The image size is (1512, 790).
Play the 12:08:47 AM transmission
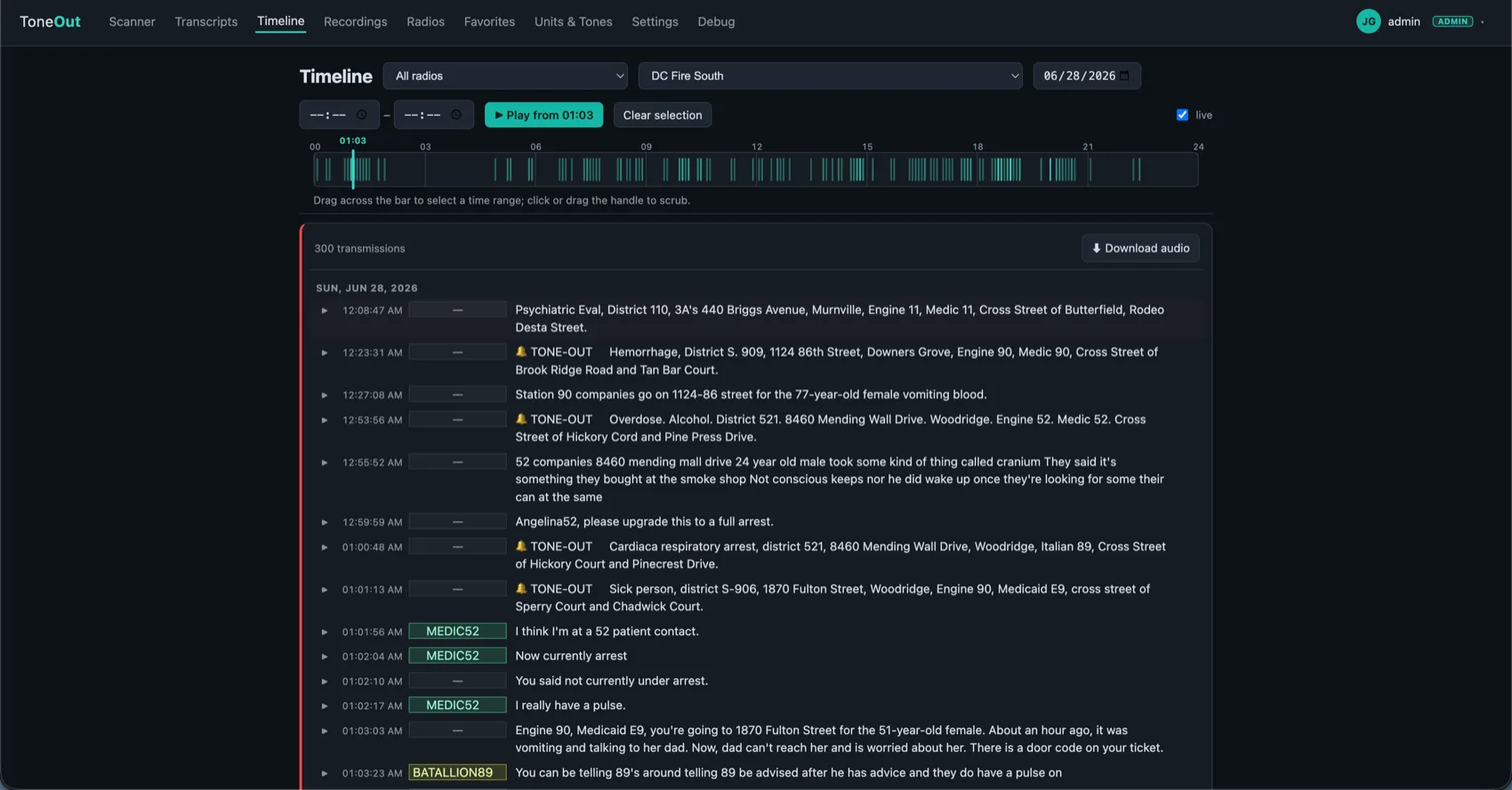[324, 310]
